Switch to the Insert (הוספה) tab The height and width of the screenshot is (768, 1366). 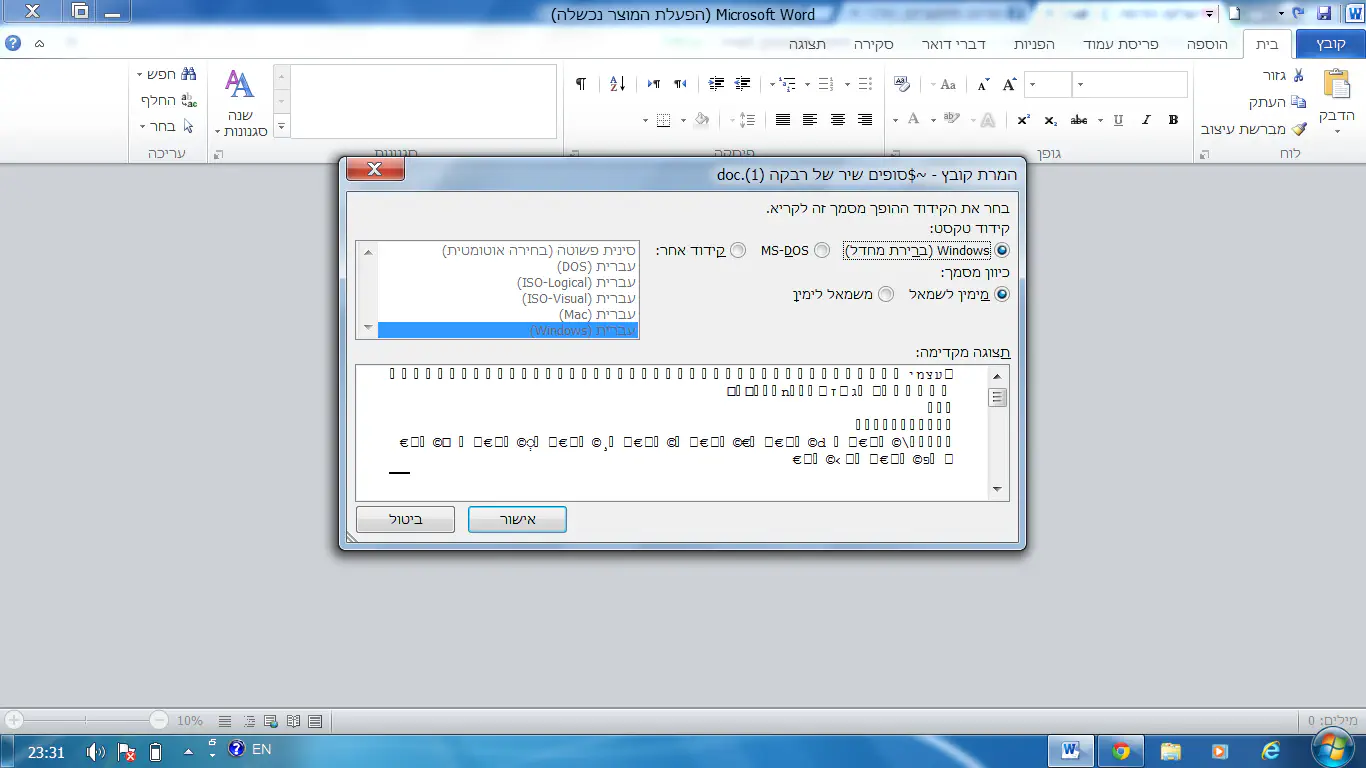point(1207,45)
